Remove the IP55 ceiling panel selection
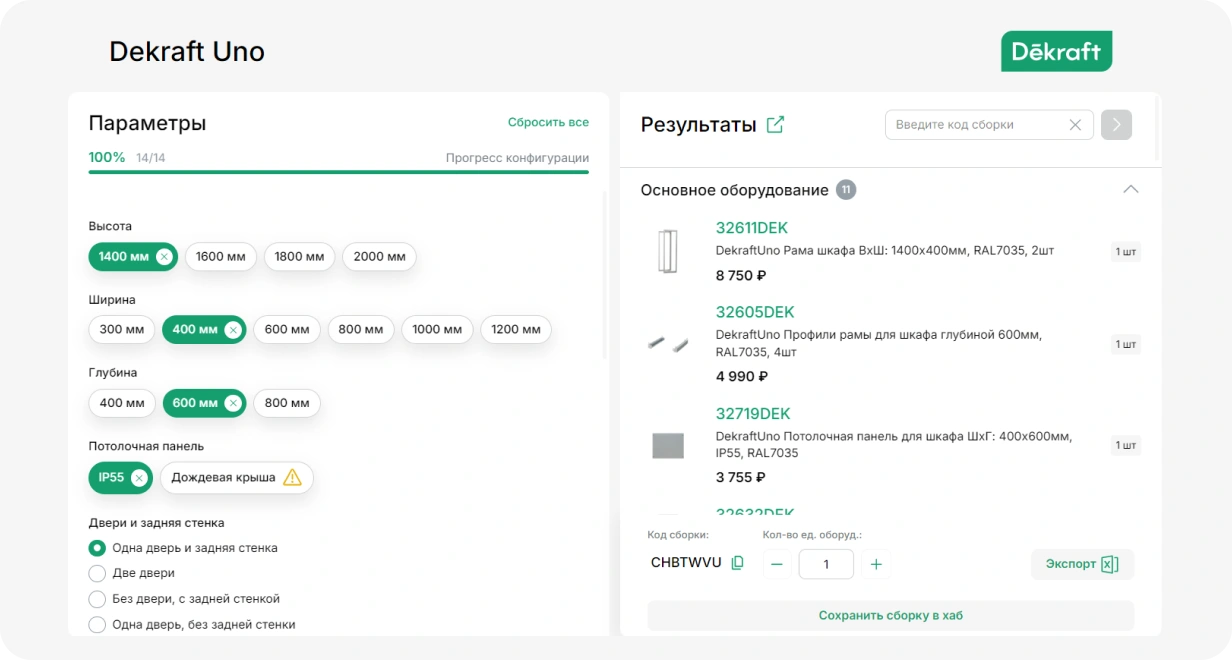 [139, 478]
